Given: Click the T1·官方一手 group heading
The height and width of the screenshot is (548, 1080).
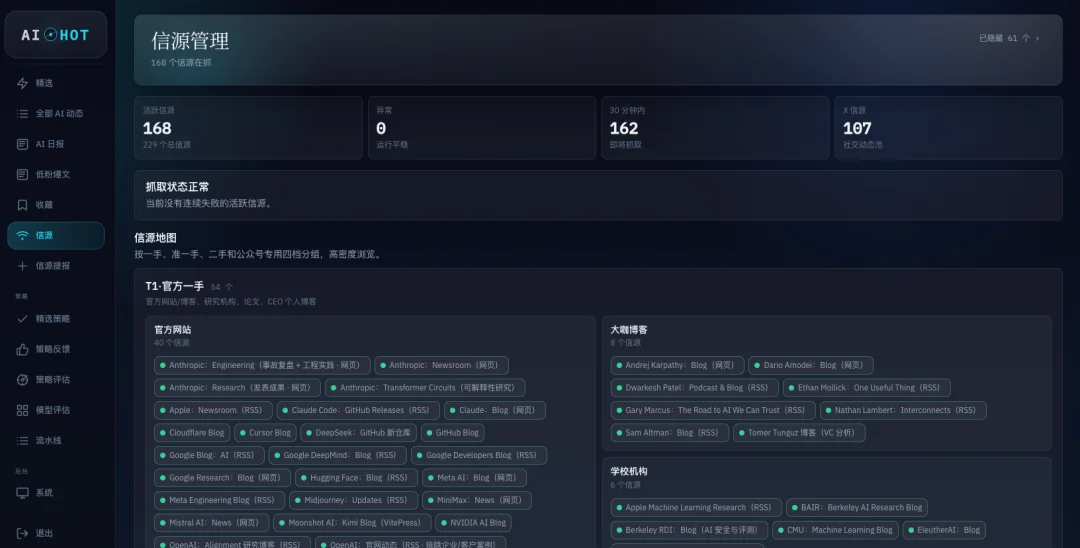Looking at the screenshot, I should [174, 286].
